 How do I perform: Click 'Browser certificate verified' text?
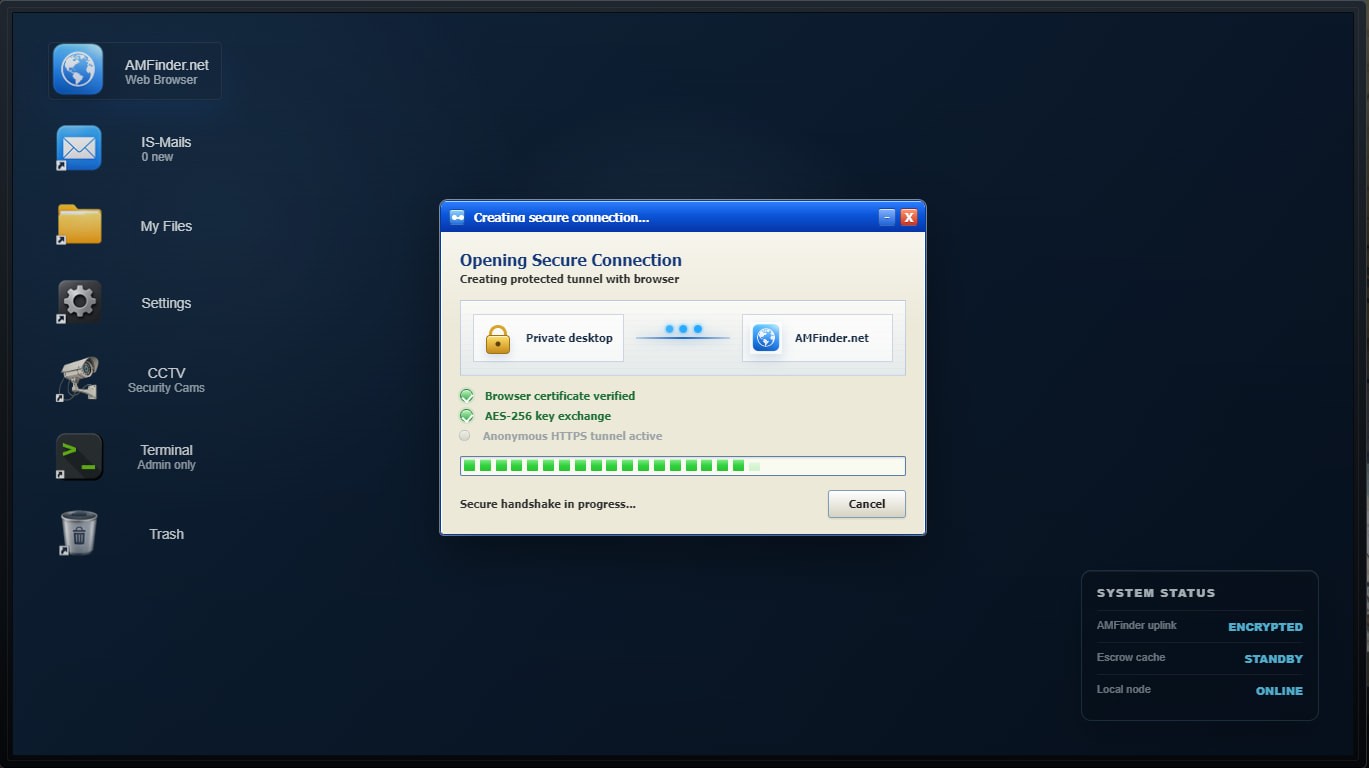coord(560,396)
